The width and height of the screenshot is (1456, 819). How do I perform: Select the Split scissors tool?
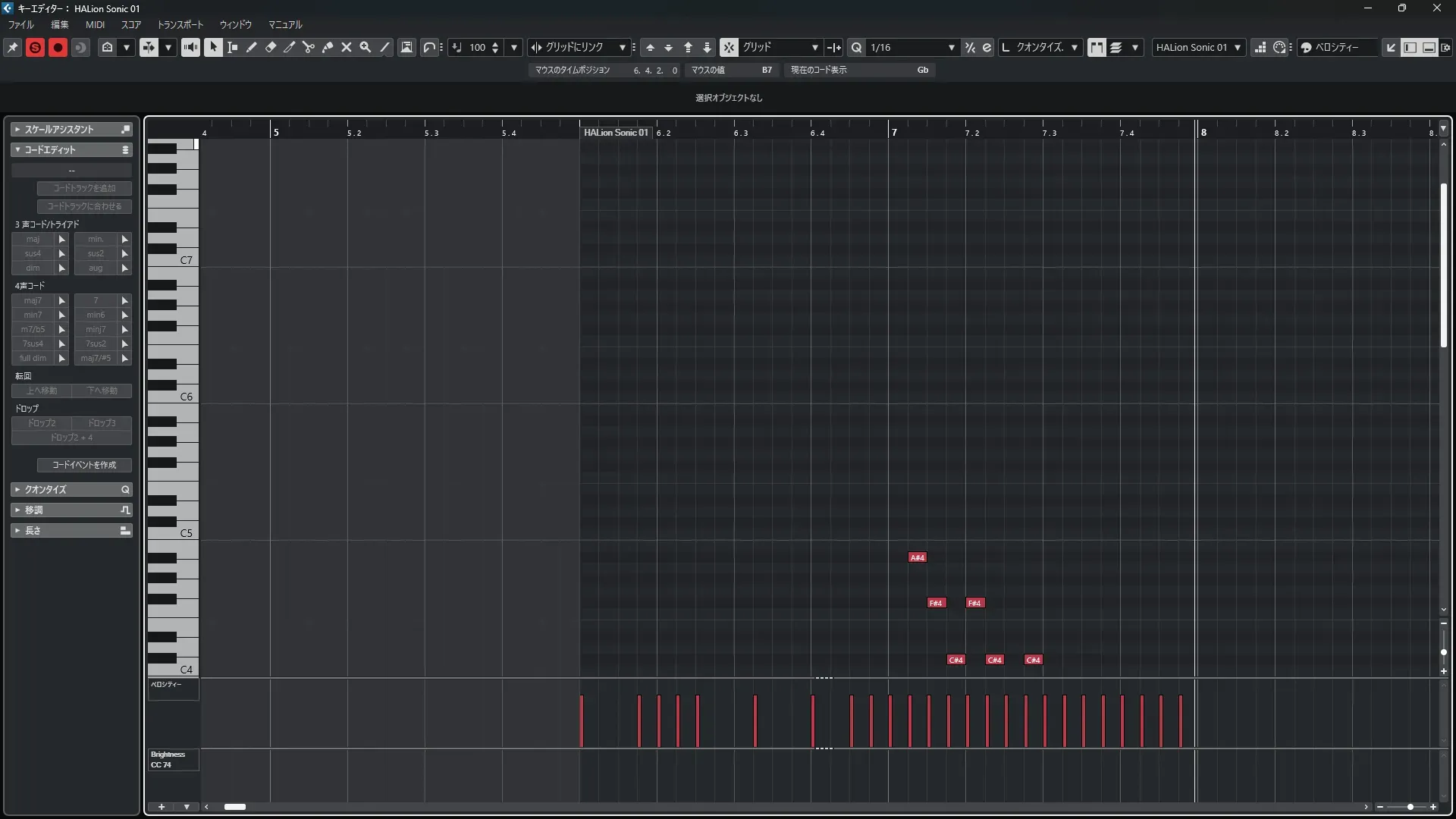[309, 47]
